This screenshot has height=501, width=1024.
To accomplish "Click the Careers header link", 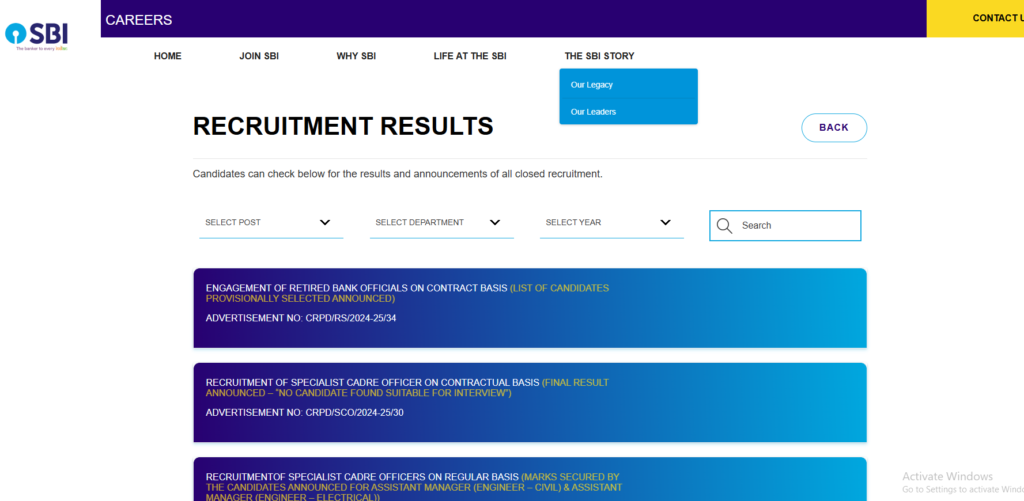I will [x=138, y=20].
